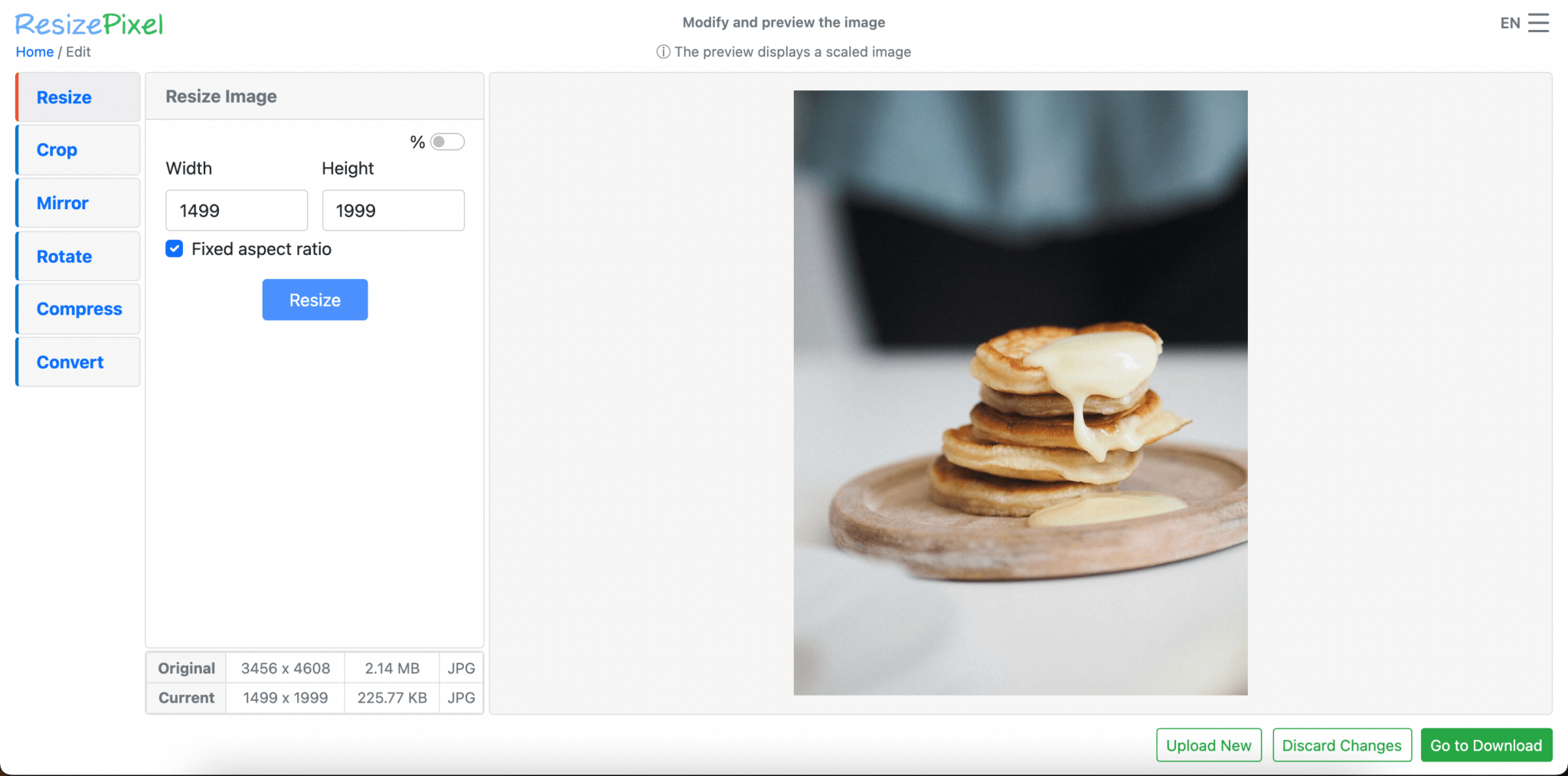1568x776 pixels.
Task: Click the Discard Changes button
Action: (1341, 745)
